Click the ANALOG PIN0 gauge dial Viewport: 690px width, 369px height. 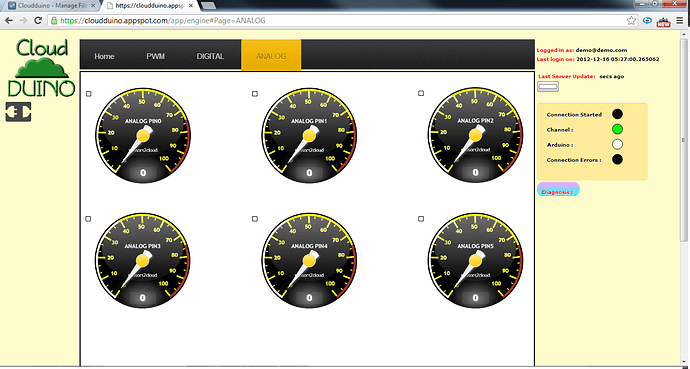click(x=143, y=135)
